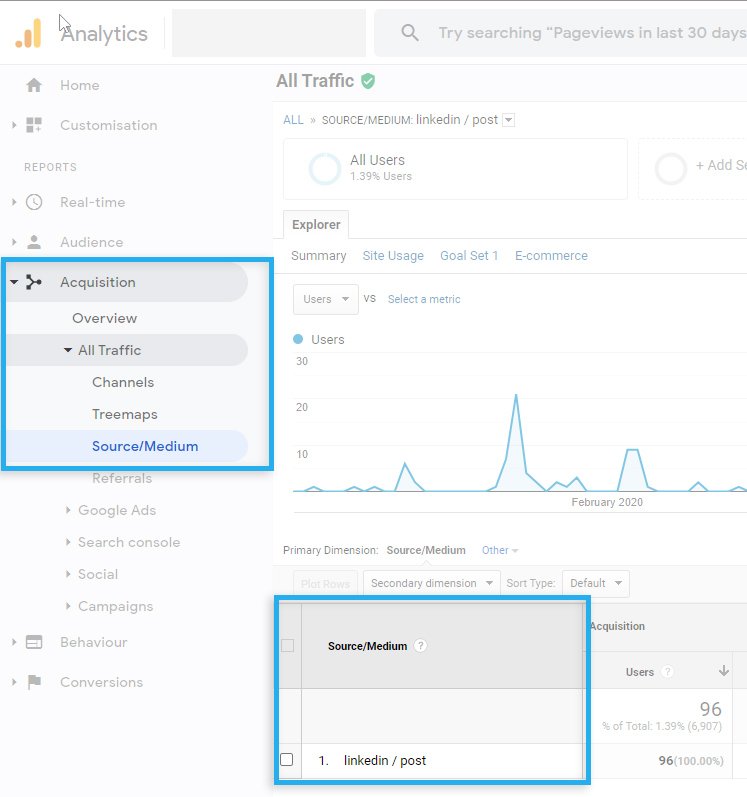Select the Source/Medium report in sidebar

click(x=145, y=446)
